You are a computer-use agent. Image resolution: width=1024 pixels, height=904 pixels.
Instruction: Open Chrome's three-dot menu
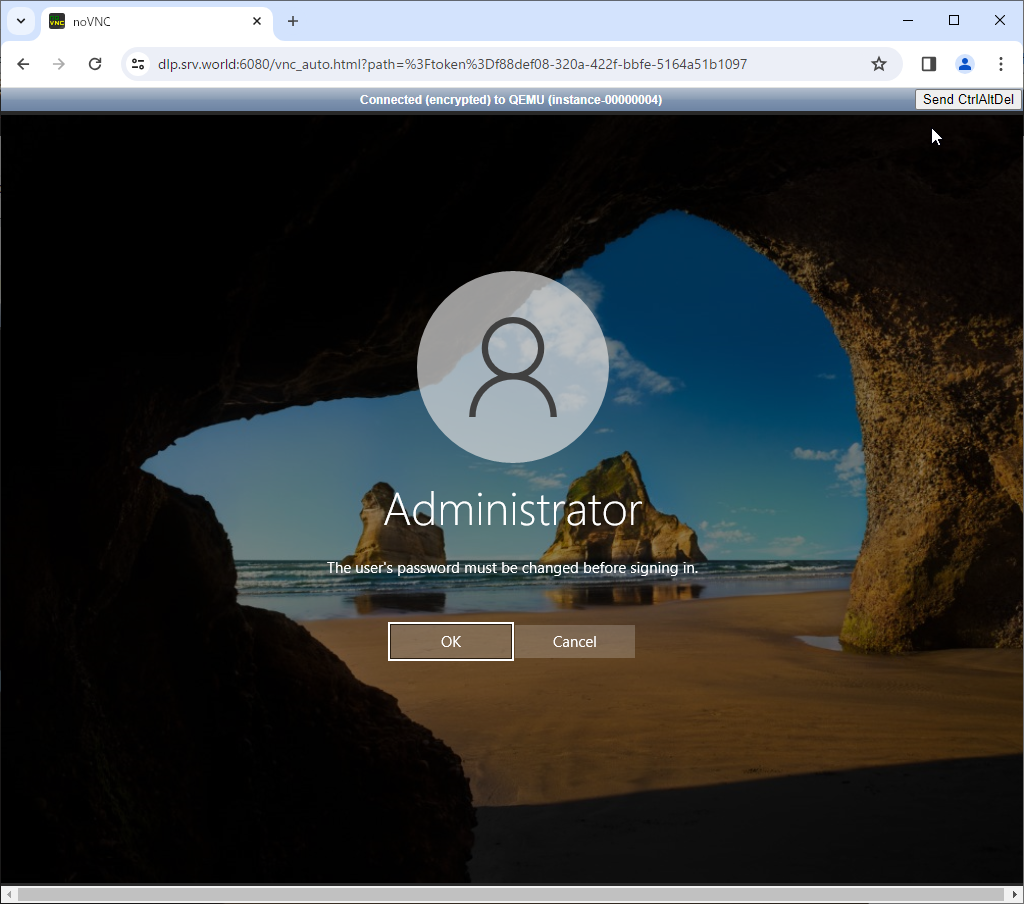point(1000,64)
